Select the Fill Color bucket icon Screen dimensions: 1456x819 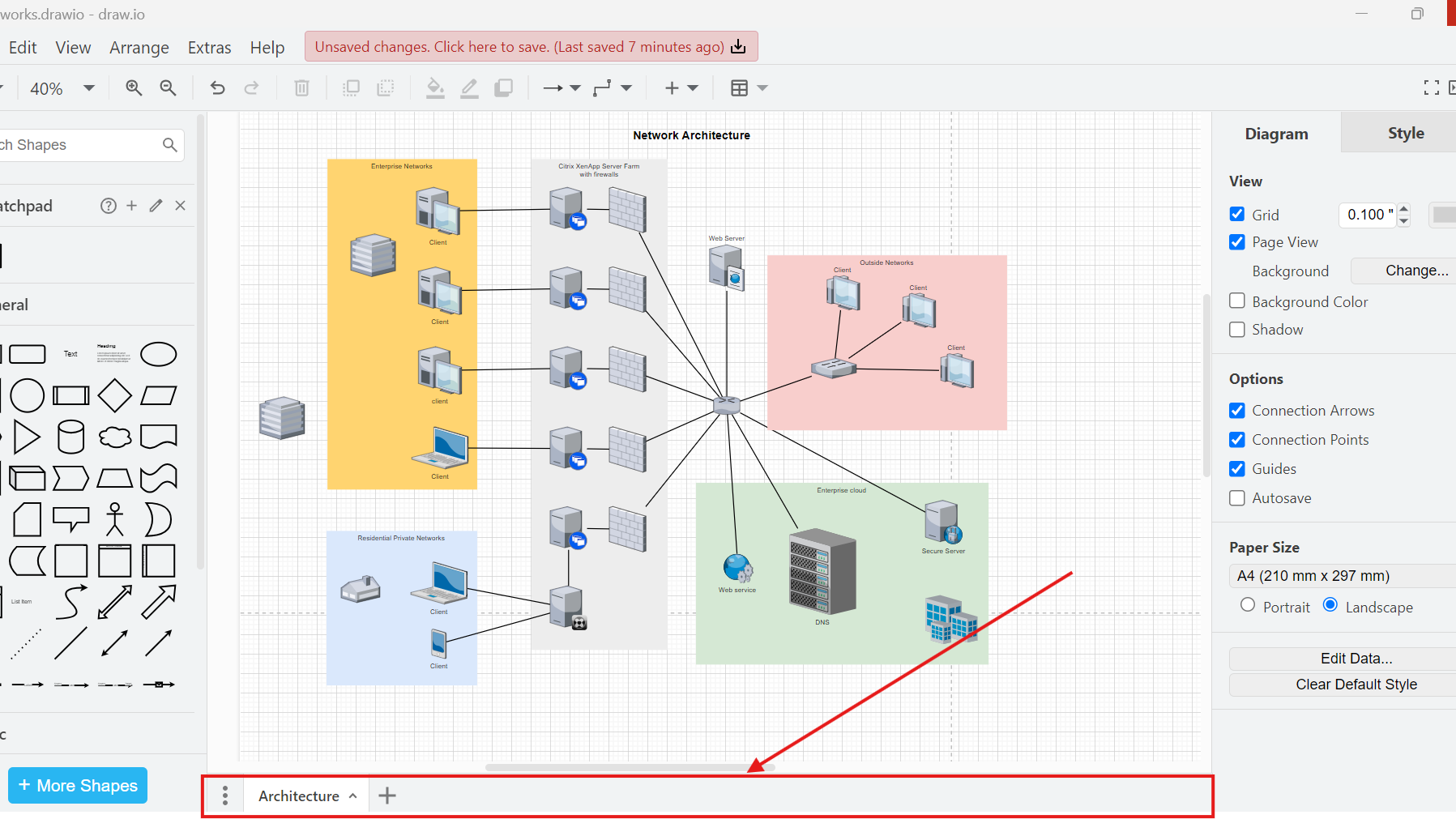[x=435, y=87]
